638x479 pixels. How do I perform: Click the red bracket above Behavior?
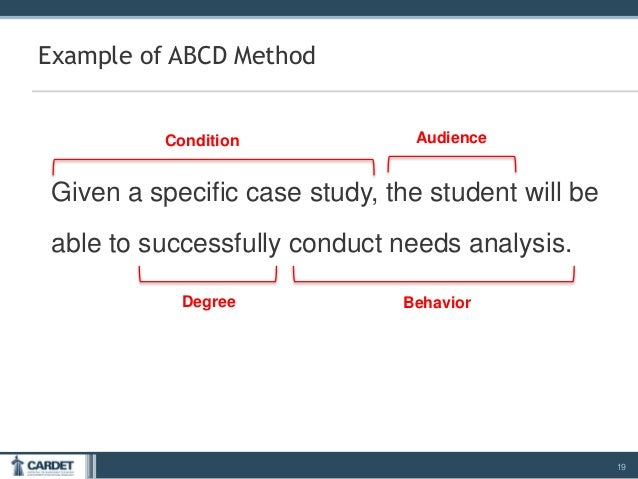pyautogui.click(x=439, y=278)
